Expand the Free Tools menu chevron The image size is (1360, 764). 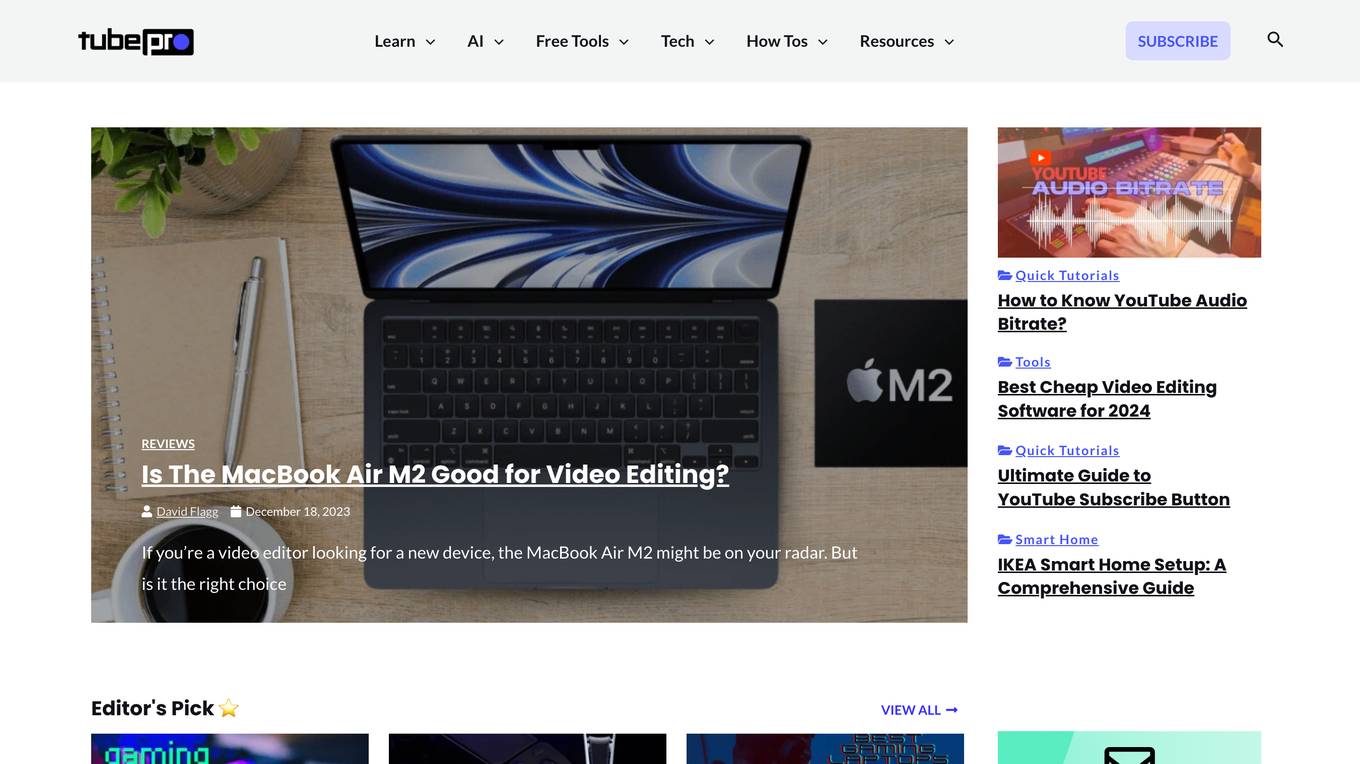coord(624,42)
